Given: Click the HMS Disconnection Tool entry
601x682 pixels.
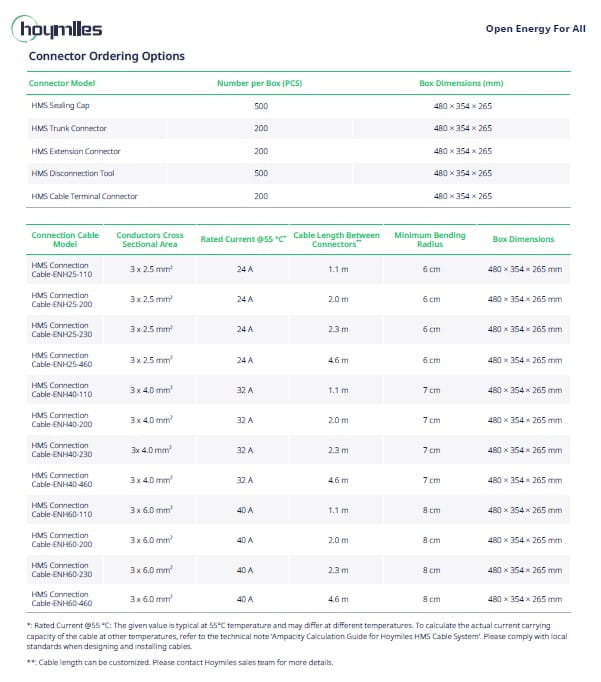Looking at the screenshot, I should click(x=73, y=173).
